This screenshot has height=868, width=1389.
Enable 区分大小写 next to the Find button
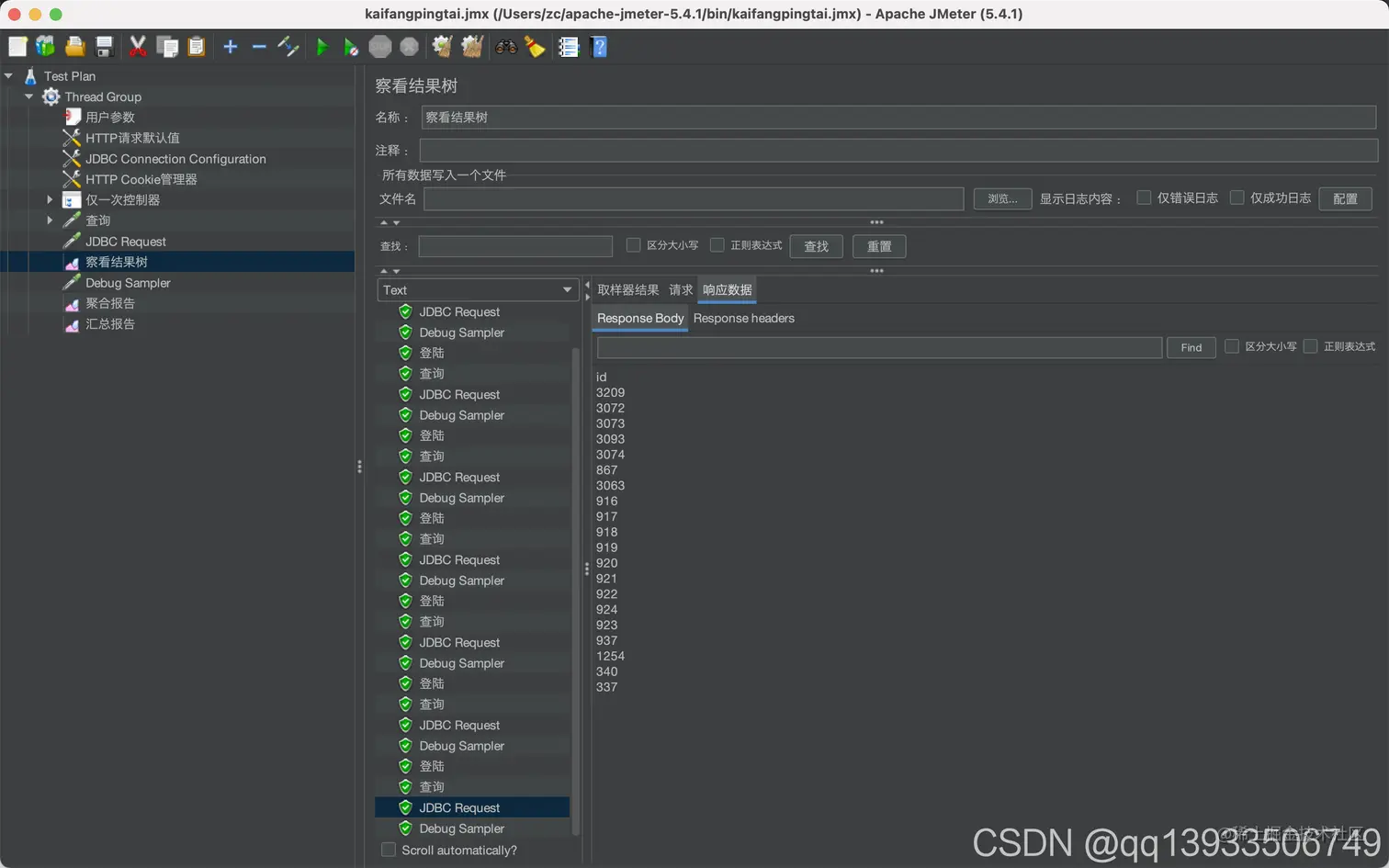1232,346
